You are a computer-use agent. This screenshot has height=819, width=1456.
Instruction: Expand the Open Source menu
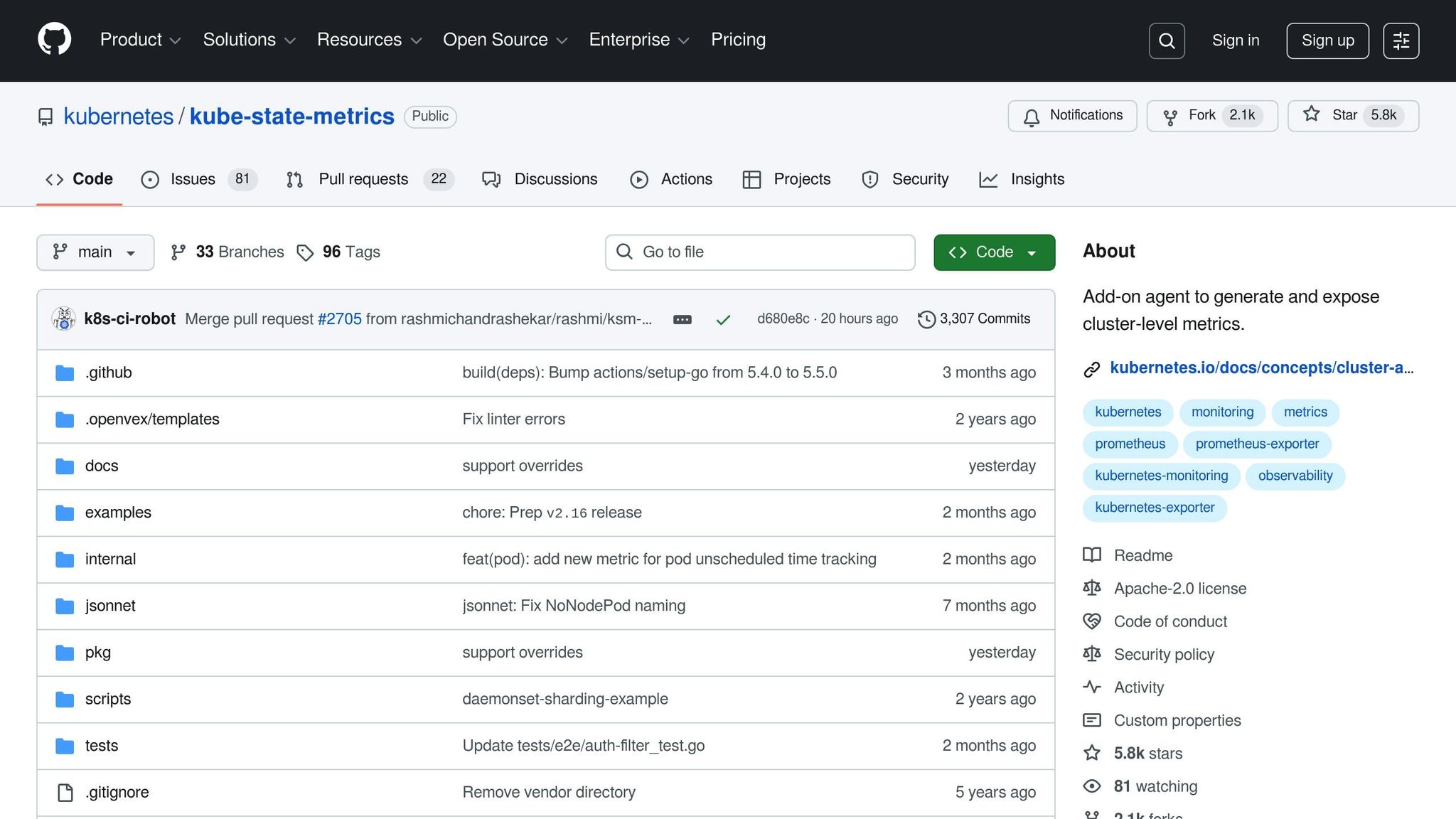pos(505,40)
